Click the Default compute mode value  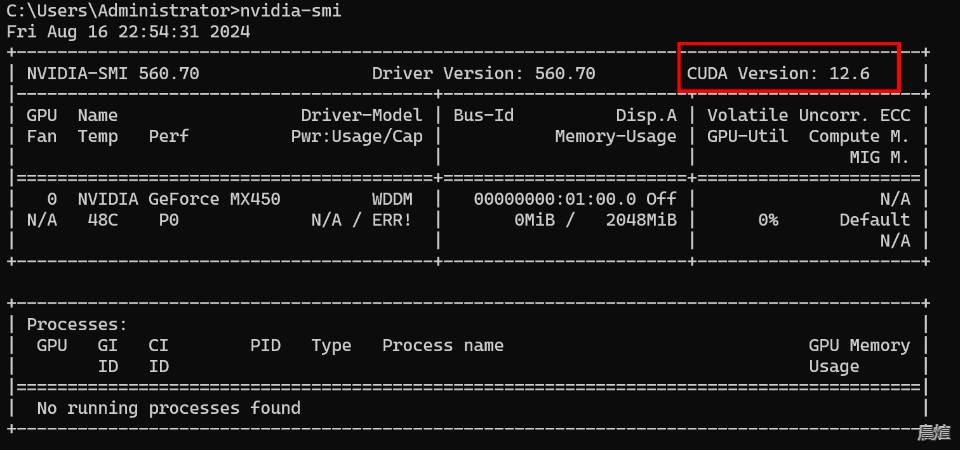(x=874, y=220)
